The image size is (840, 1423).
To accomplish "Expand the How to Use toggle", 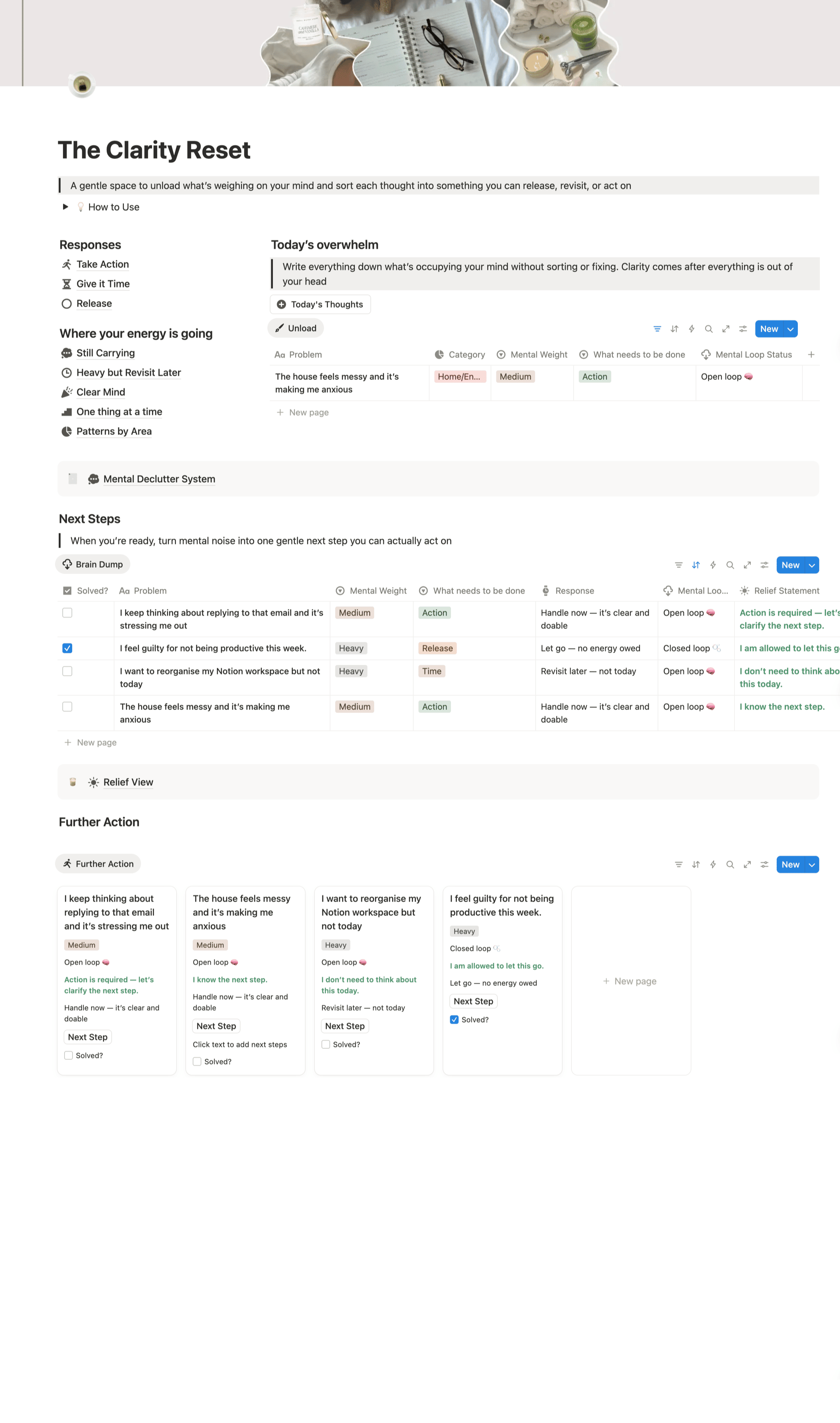I will coord(65,207).
